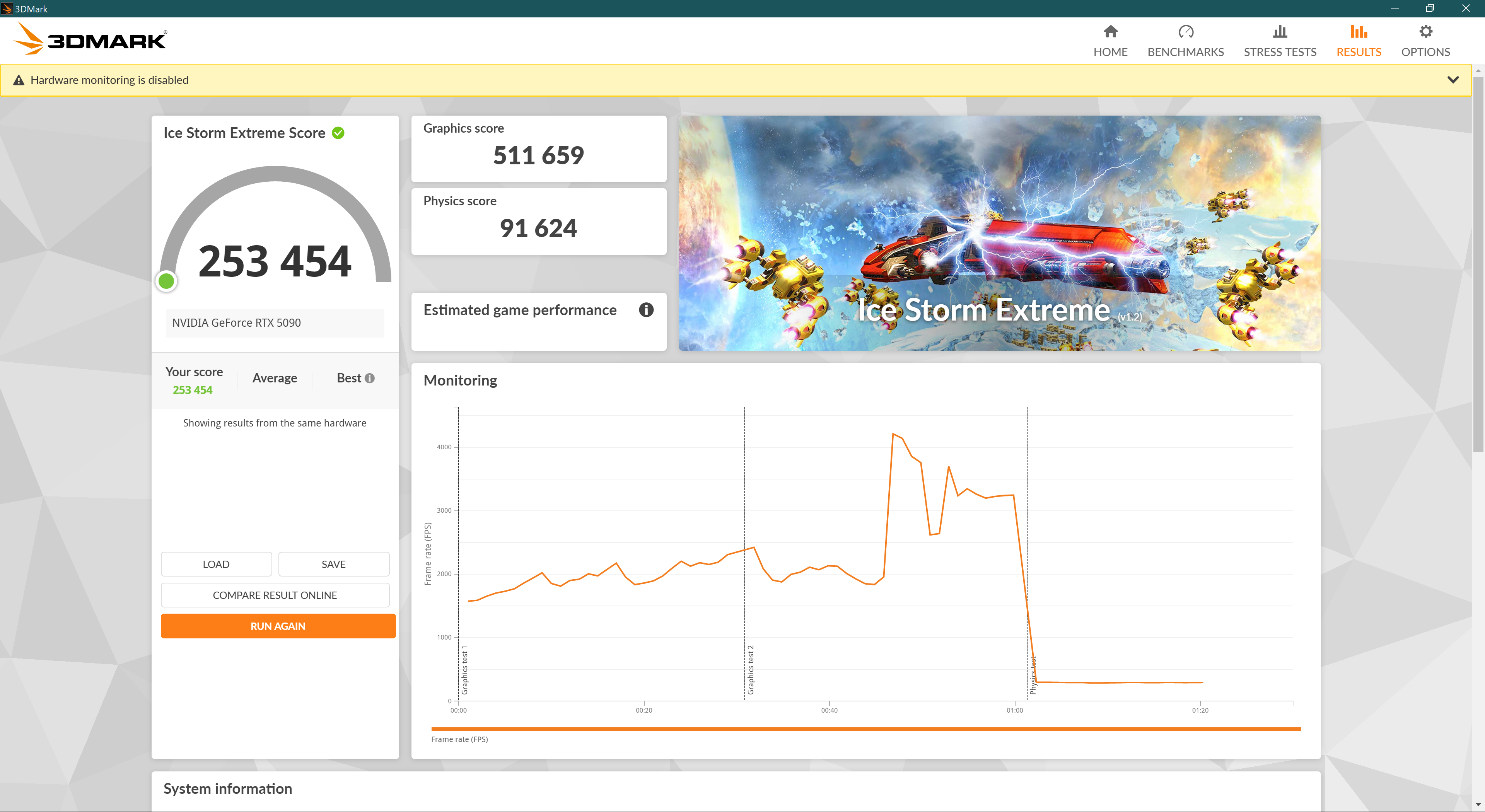The width and height of the screenshot is (1485, 812).
Task: Click 'Hardware monitoring is disabled' message text
Action: (109, 80)
